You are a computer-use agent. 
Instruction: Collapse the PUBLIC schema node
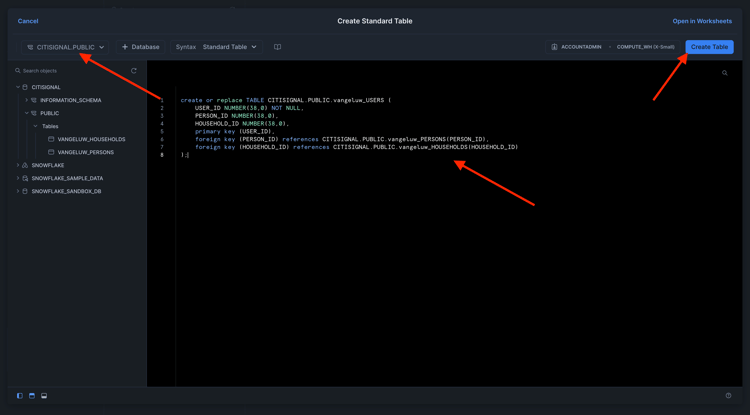pyautogui.click(x=26, y=113)
